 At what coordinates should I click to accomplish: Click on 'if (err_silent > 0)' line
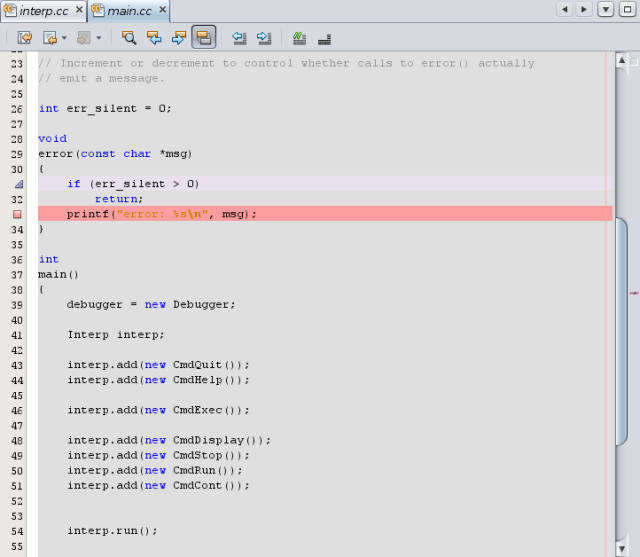coord(133,184)
